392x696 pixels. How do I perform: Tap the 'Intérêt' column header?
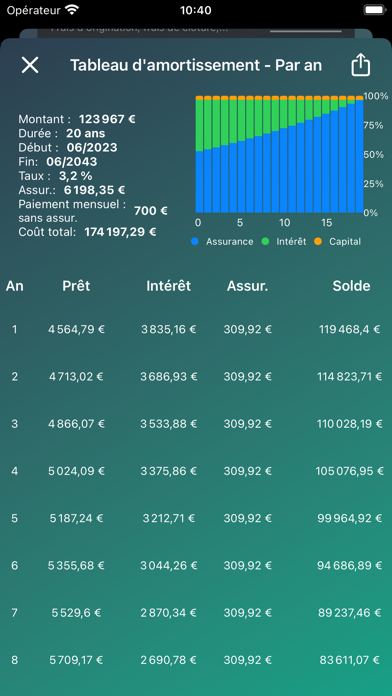click(169, 286)
